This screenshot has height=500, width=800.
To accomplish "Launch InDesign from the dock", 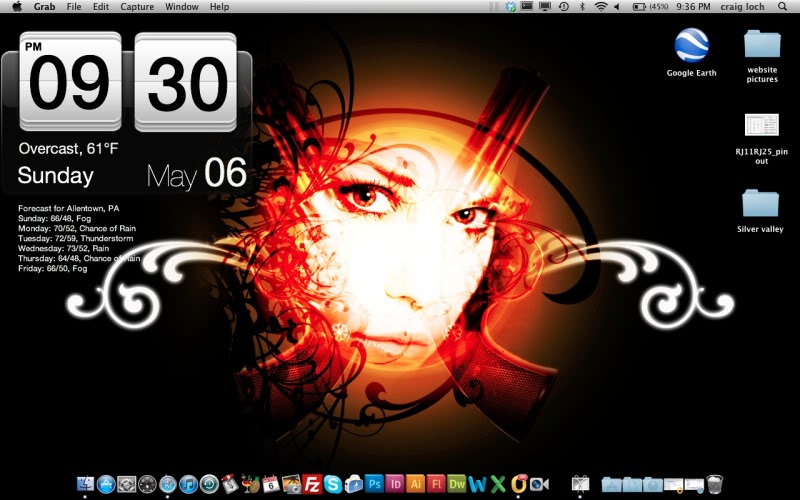I will point(395,484).
